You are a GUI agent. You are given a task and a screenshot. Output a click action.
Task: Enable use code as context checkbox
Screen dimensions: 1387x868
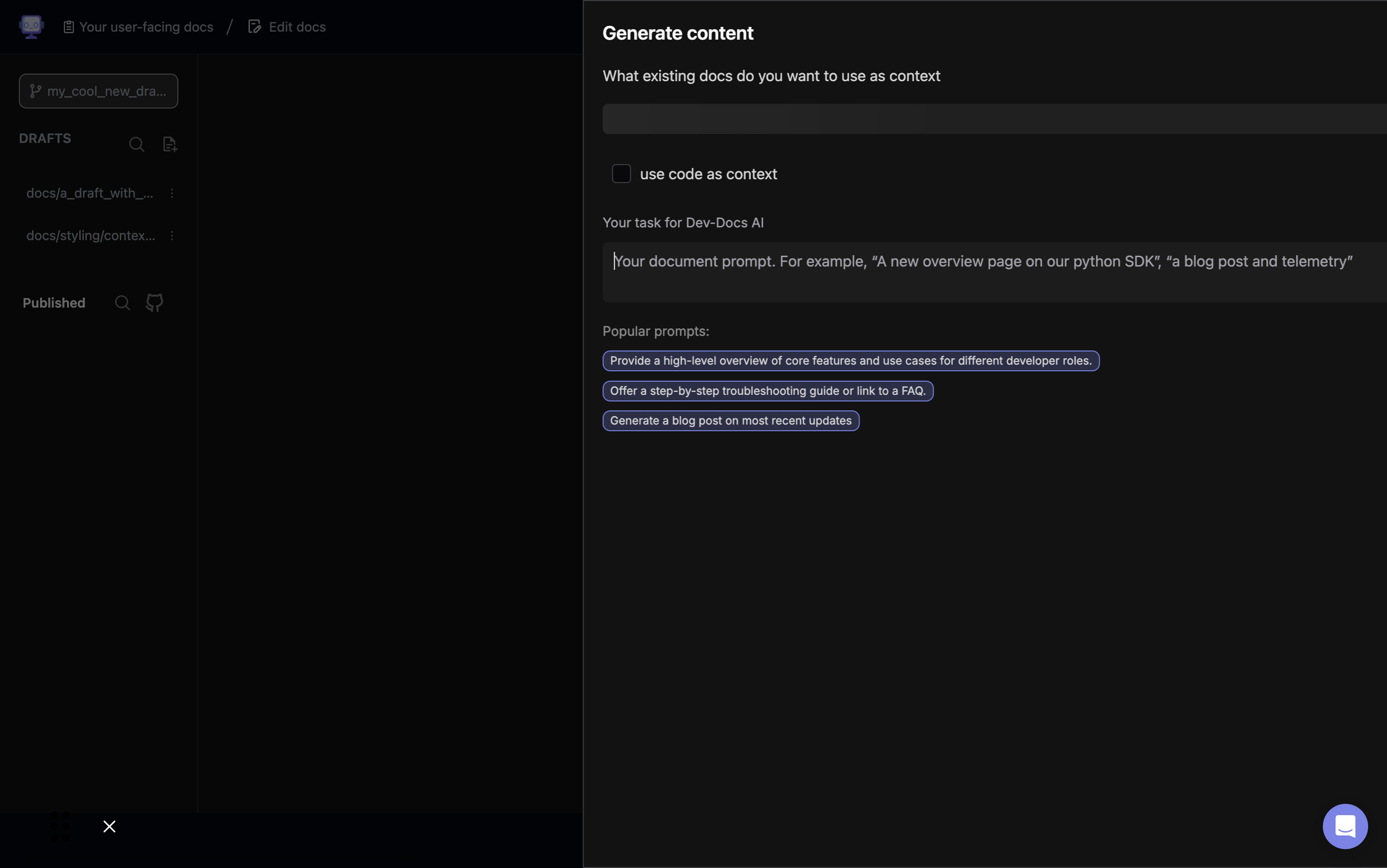tap(621, 174)
